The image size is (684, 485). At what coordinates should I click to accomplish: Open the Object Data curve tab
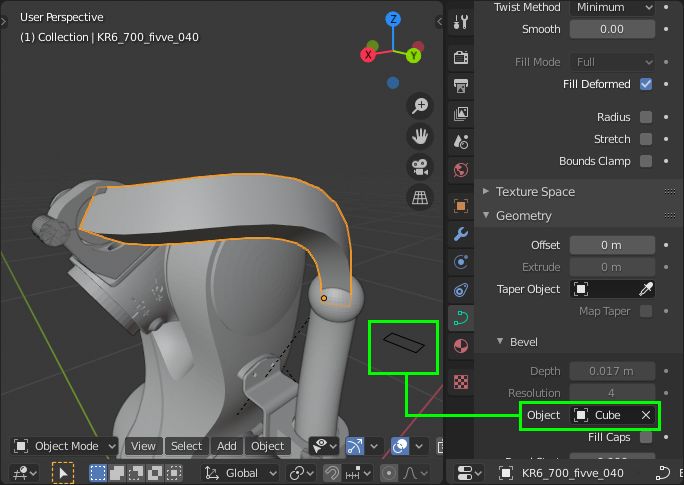[461, 318]
